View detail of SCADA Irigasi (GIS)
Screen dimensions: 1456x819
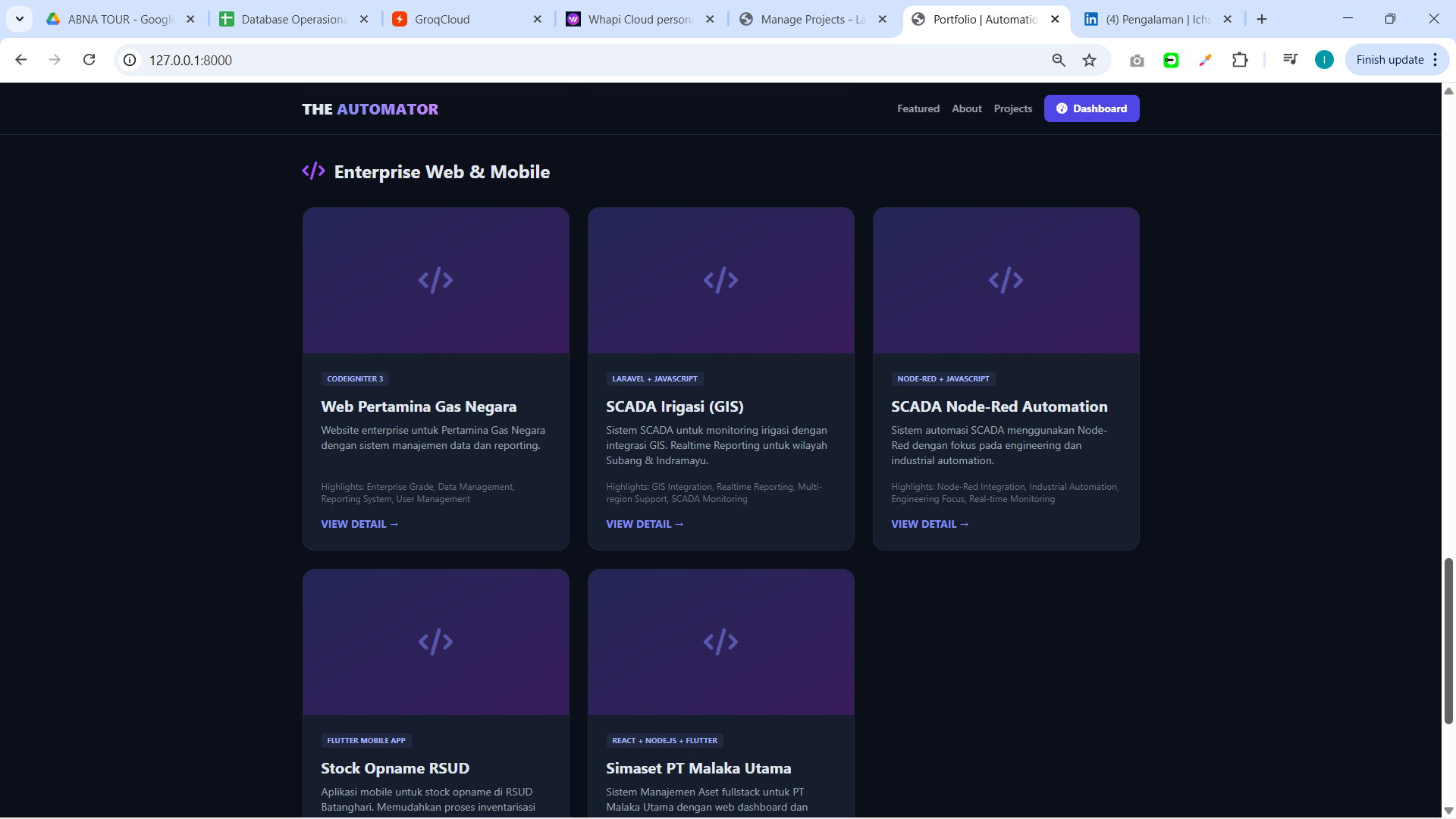(x=644, y=524)
